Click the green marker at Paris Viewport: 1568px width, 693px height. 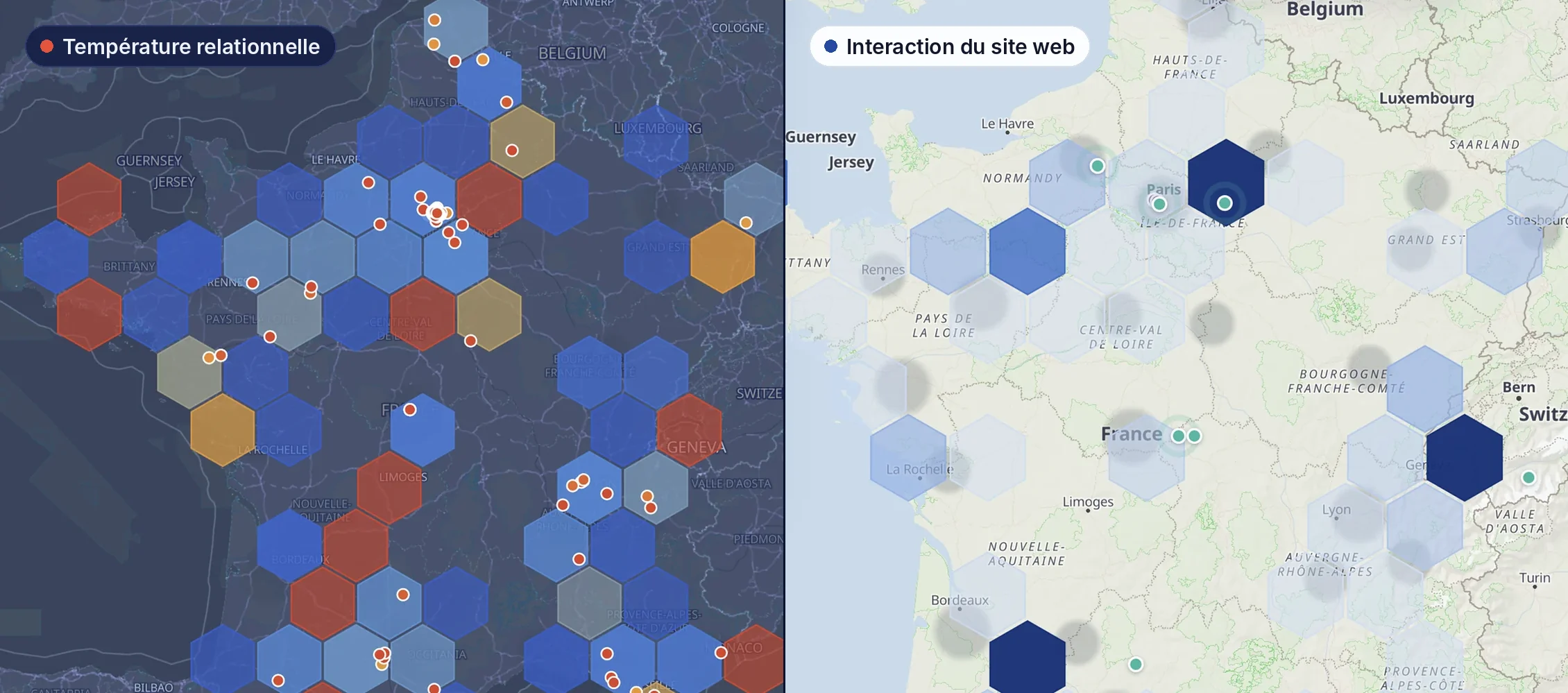tap(1159, 204)
